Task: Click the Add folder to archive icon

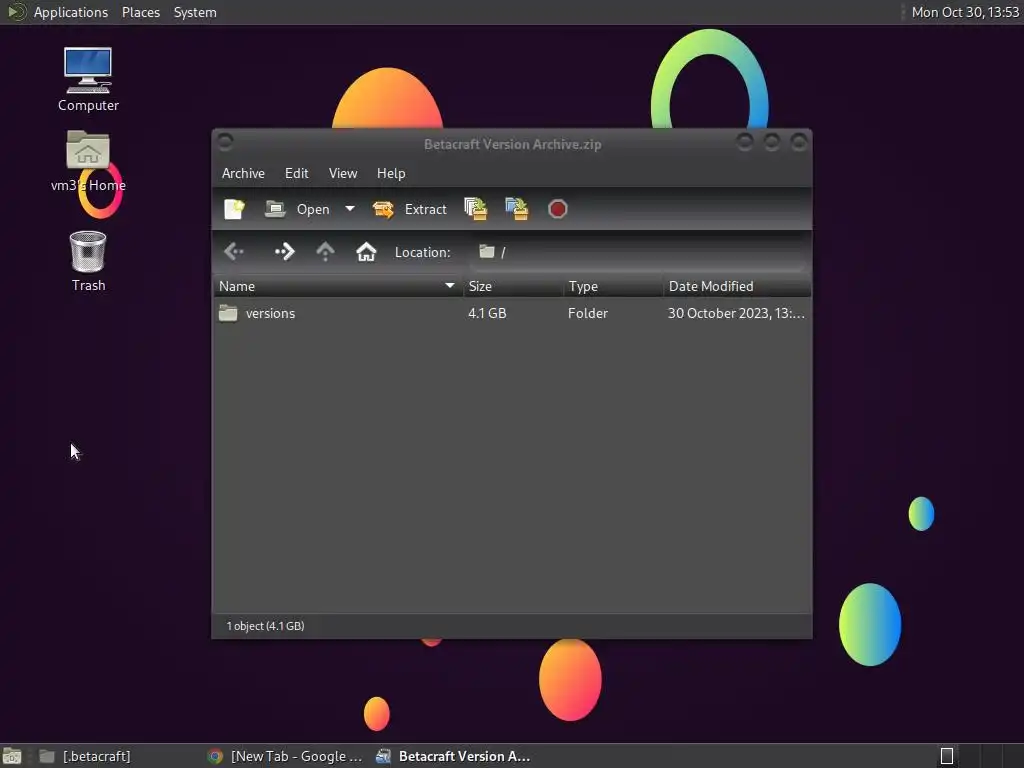Action: click(x=517, y=209)
